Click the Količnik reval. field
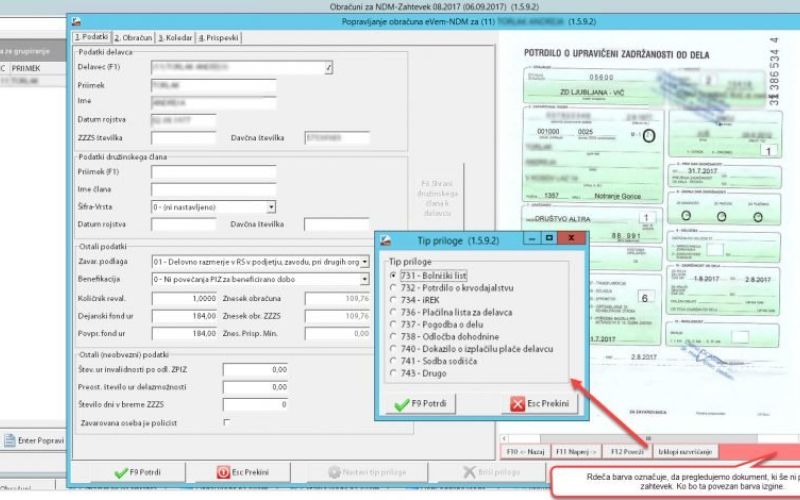 [x=184, y=298]
